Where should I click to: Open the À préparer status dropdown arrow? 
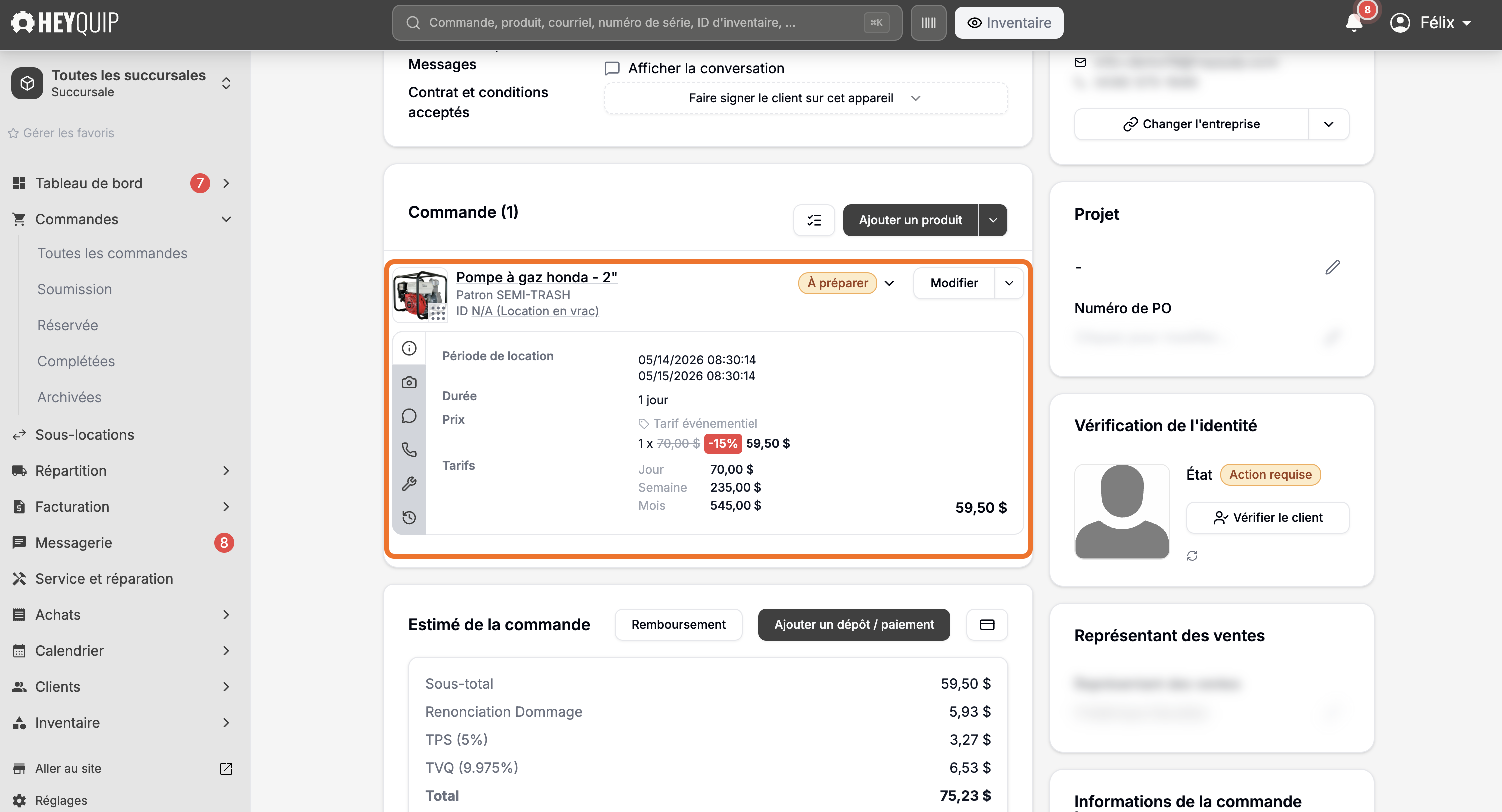click(x=889, y=283)
